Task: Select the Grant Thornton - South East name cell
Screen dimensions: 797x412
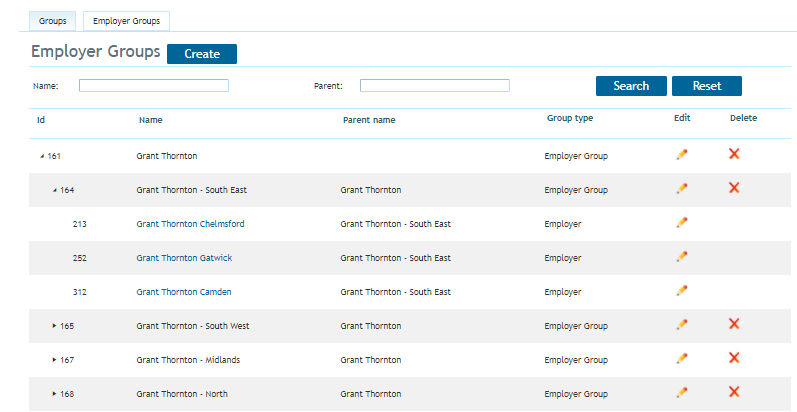Action: click(x=192, y=190)
